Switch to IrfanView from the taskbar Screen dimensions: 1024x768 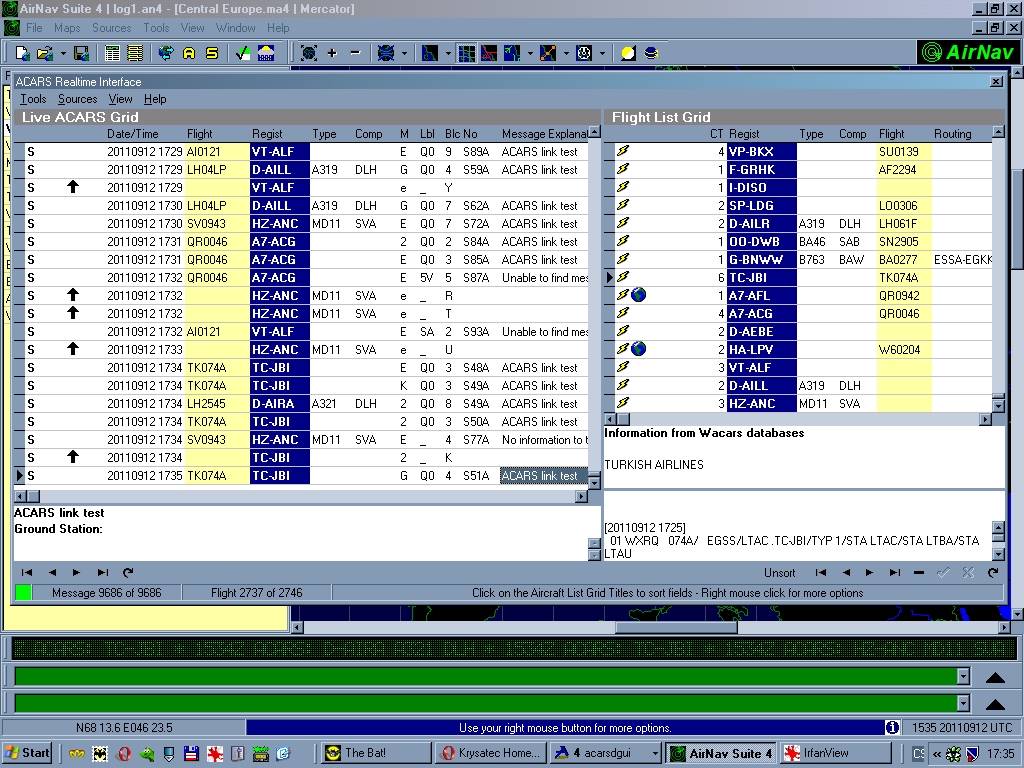[x=835, y=753]
